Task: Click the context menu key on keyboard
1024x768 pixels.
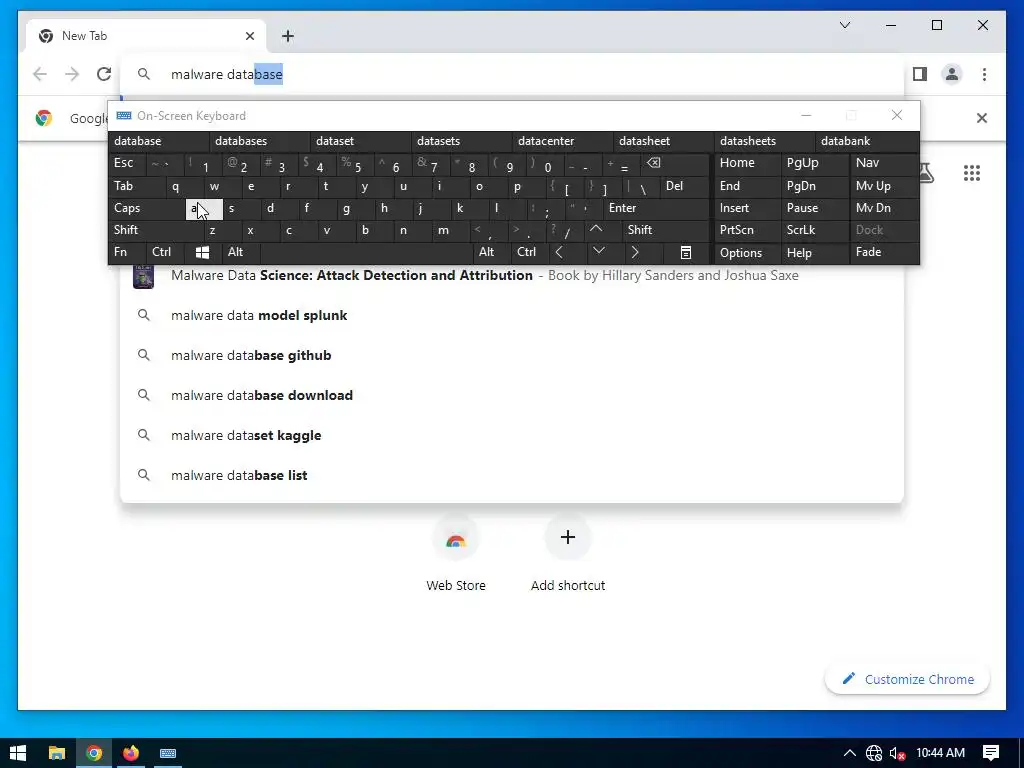Action: point(686,253)
